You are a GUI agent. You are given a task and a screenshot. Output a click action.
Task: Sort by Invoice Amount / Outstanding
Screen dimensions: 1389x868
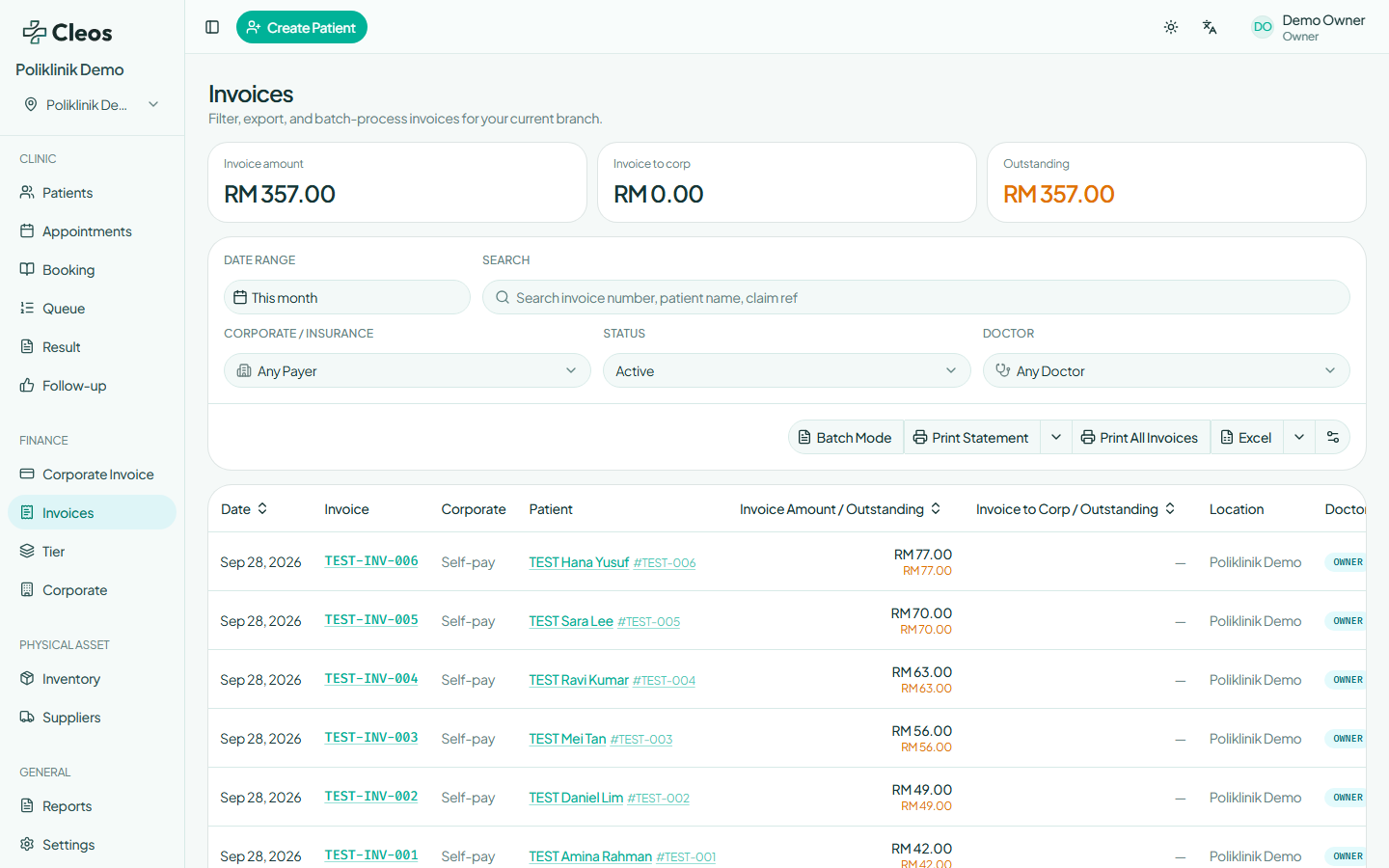click(x=840, y=509)
